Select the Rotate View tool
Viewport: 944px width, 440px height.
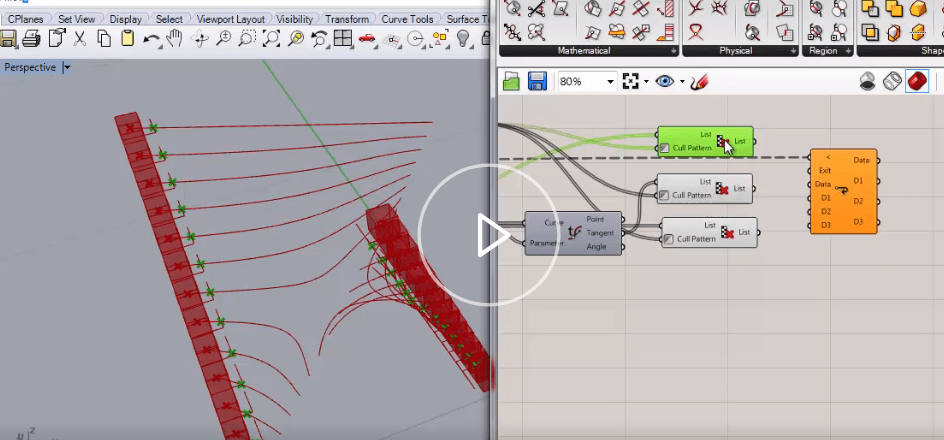[x=199, y=39]
